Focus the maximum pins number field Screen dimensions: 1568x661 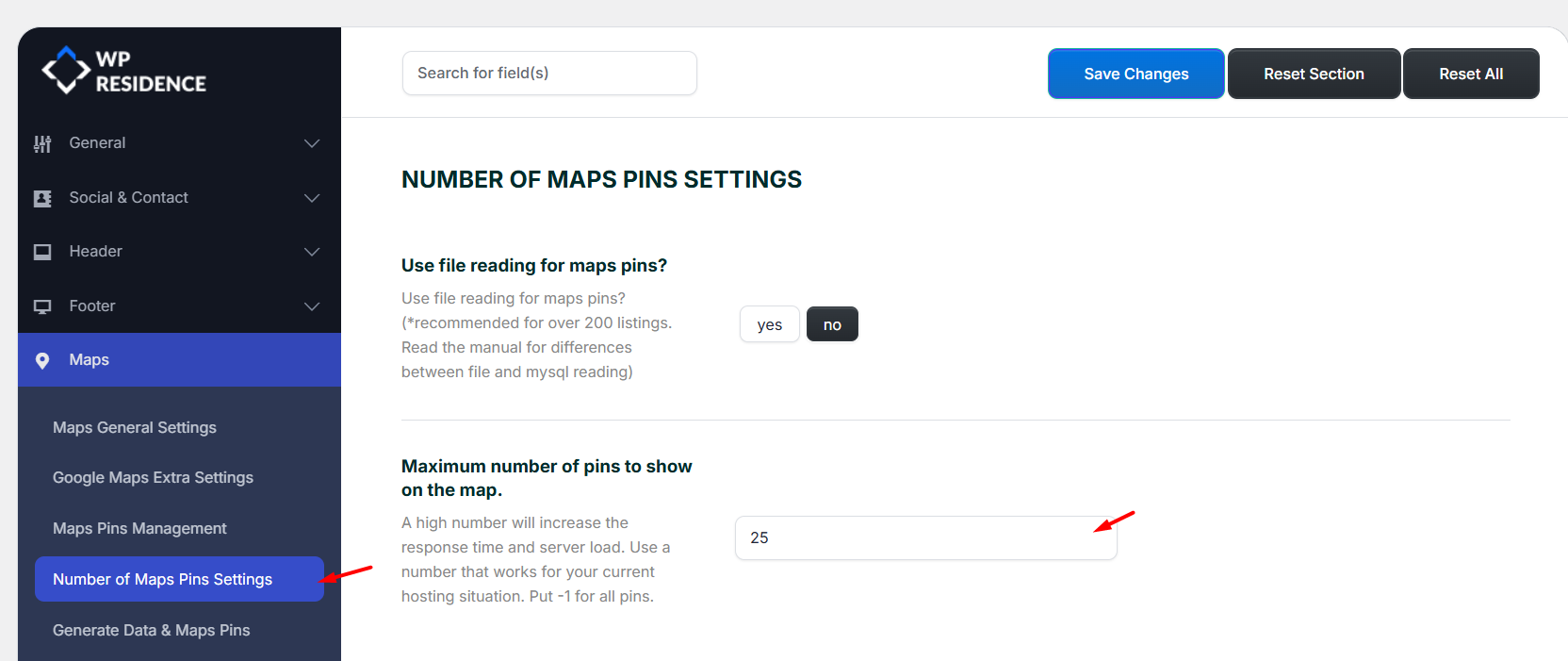click(923, 537)
